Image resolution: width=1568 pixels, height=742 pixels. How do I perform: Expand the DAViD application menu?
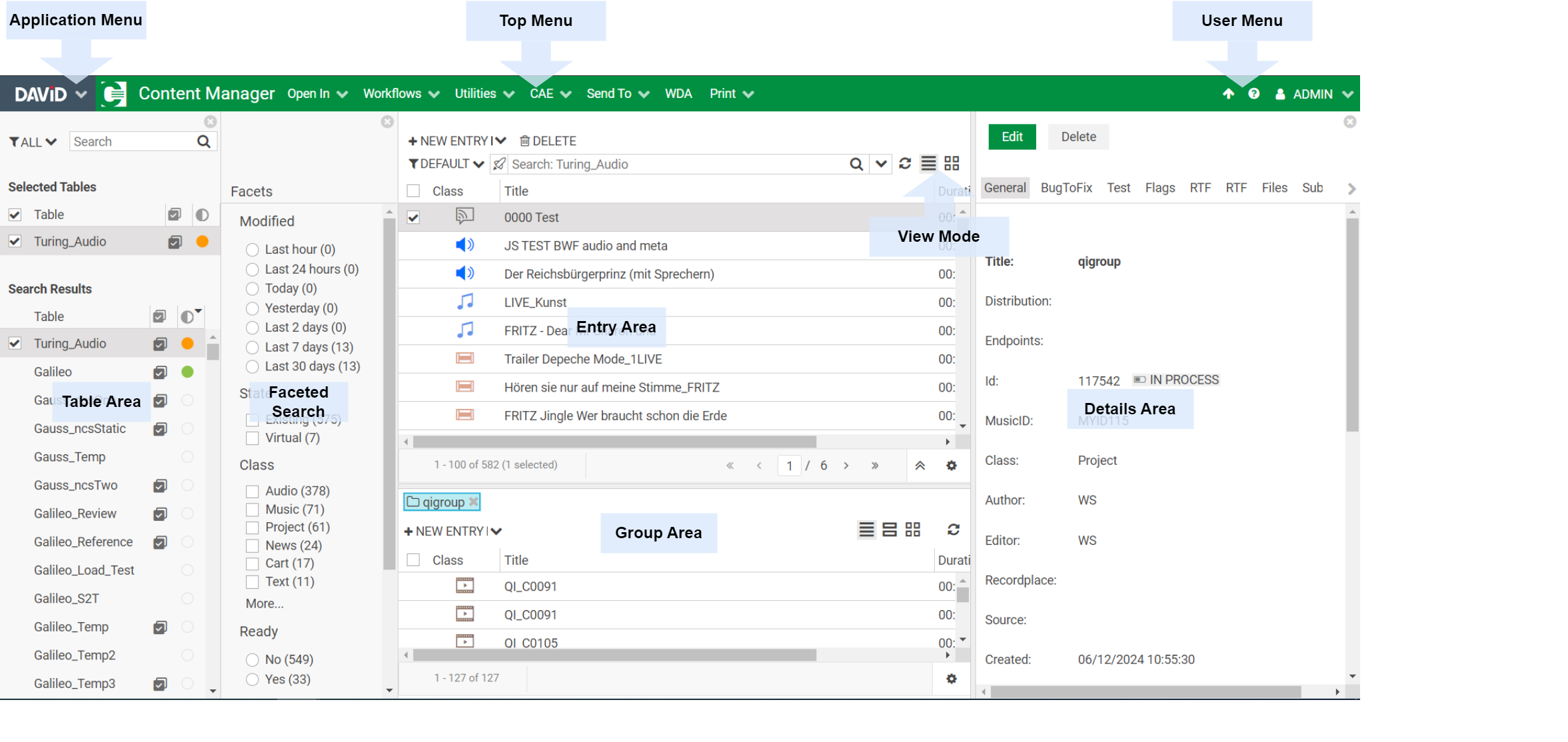click(x=51, y=94)
